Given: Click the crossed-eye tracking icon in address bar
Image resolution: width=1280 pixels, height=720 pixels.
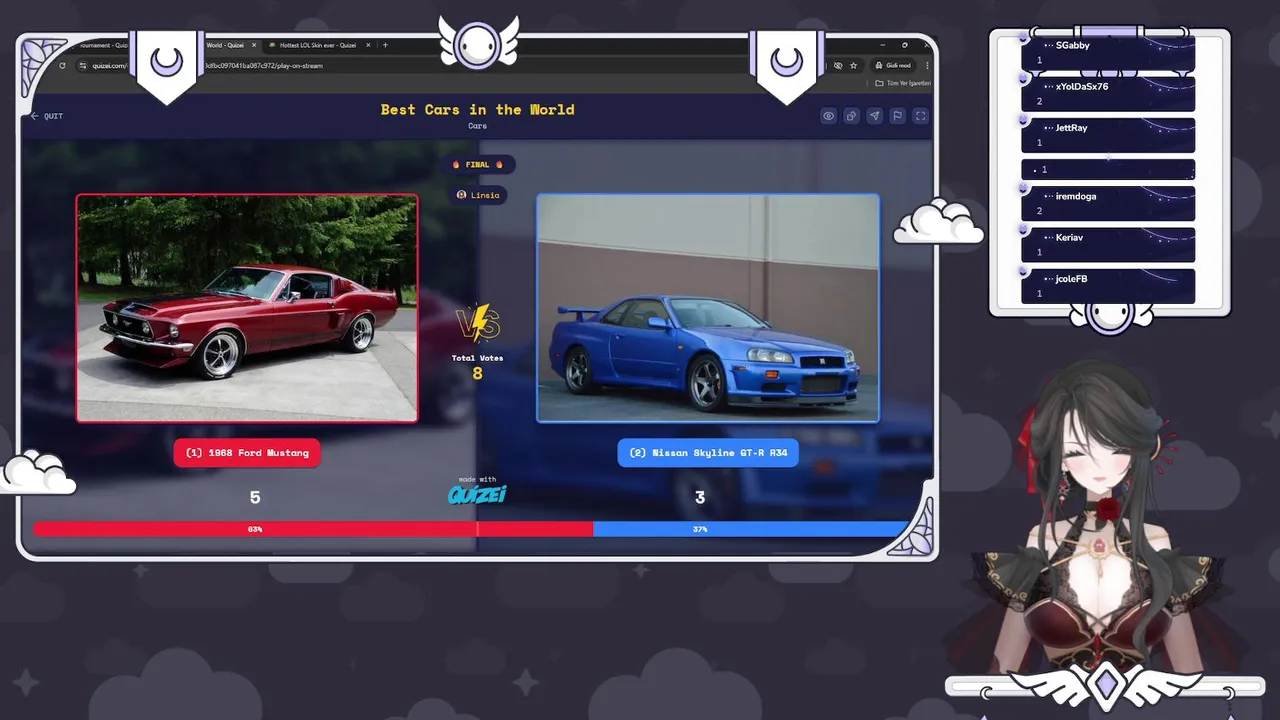Looking at the screenshot, I should 838,66.
